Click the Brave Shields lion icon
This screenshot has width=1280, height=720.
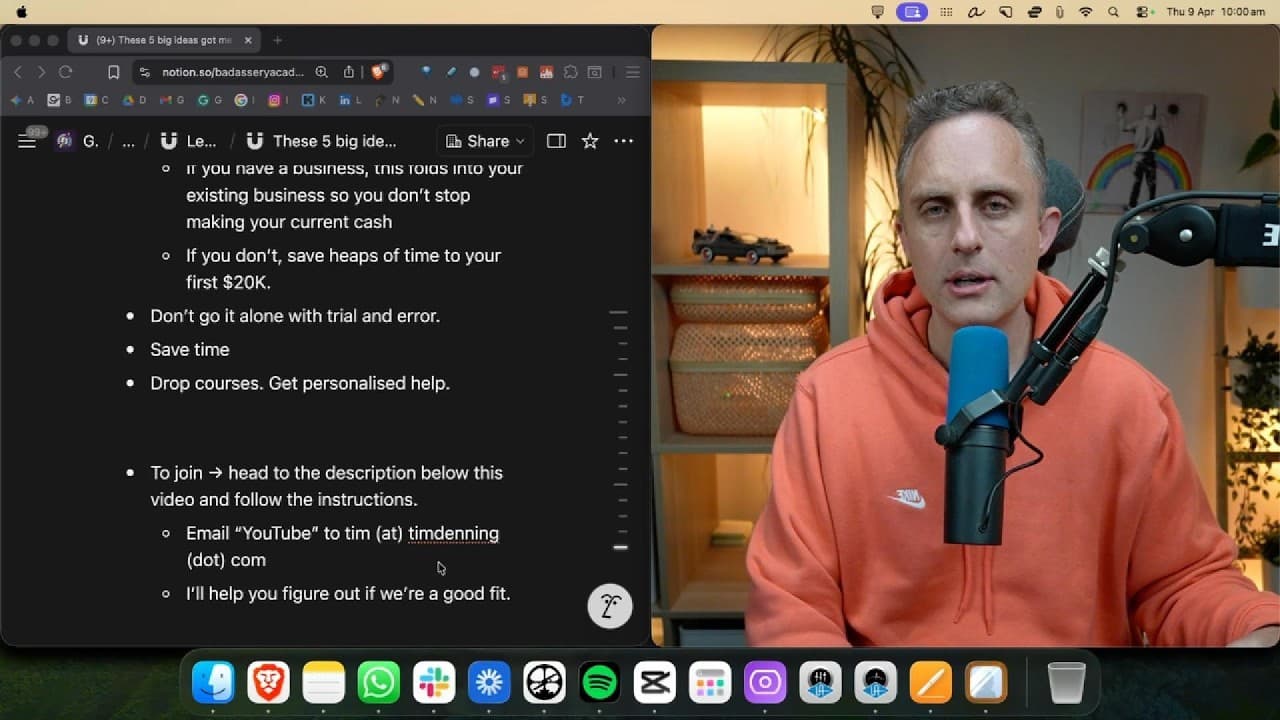point(379,72)
